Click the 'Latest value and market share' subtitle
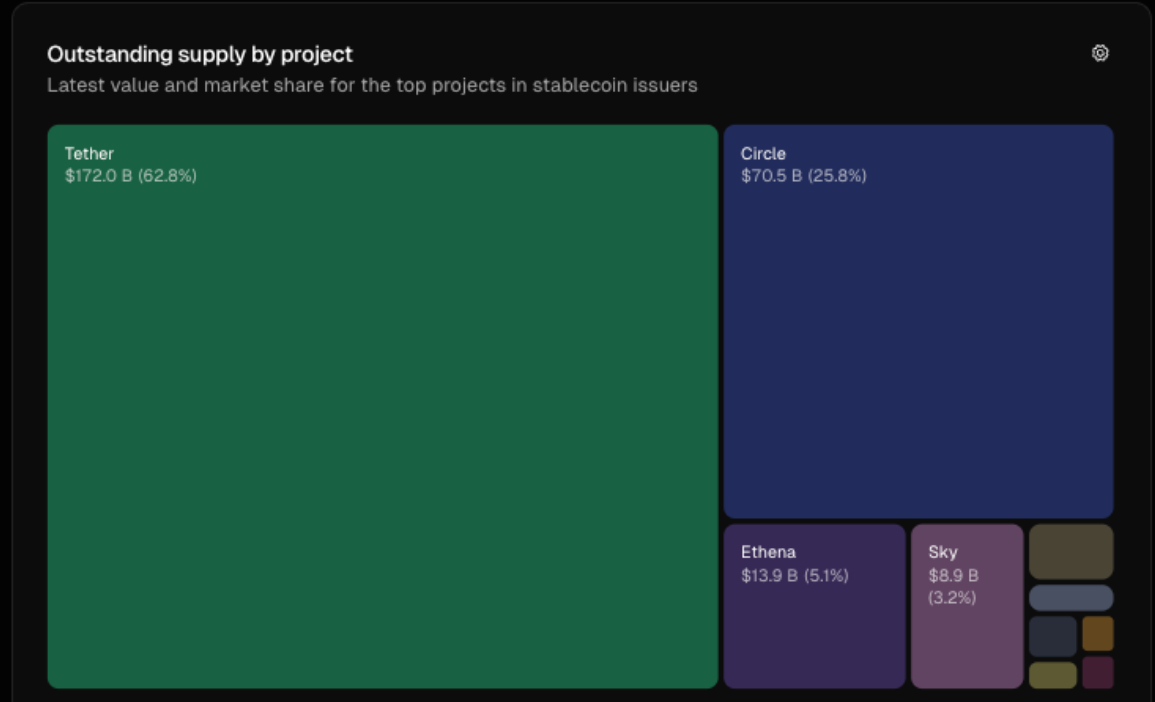The image size is (1155, 702). point(372,85)
